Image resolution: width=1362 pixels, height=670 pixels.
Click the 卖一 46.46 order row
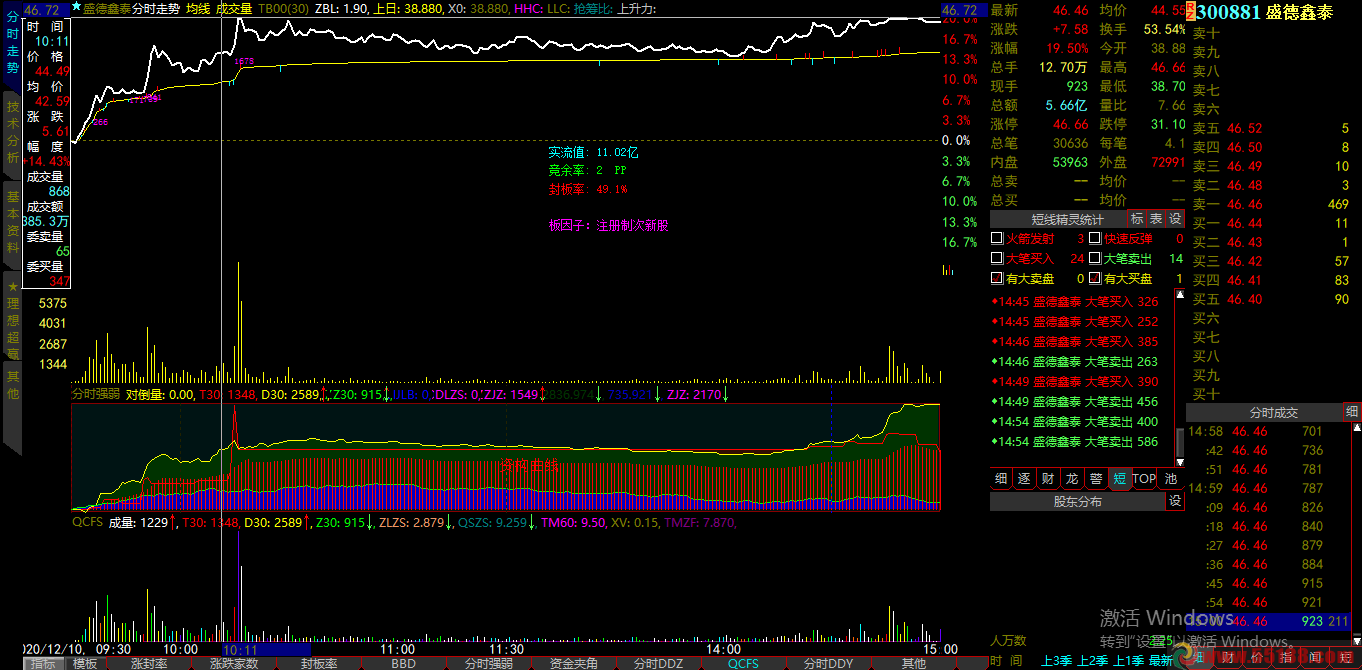(x=1271, y=204)
